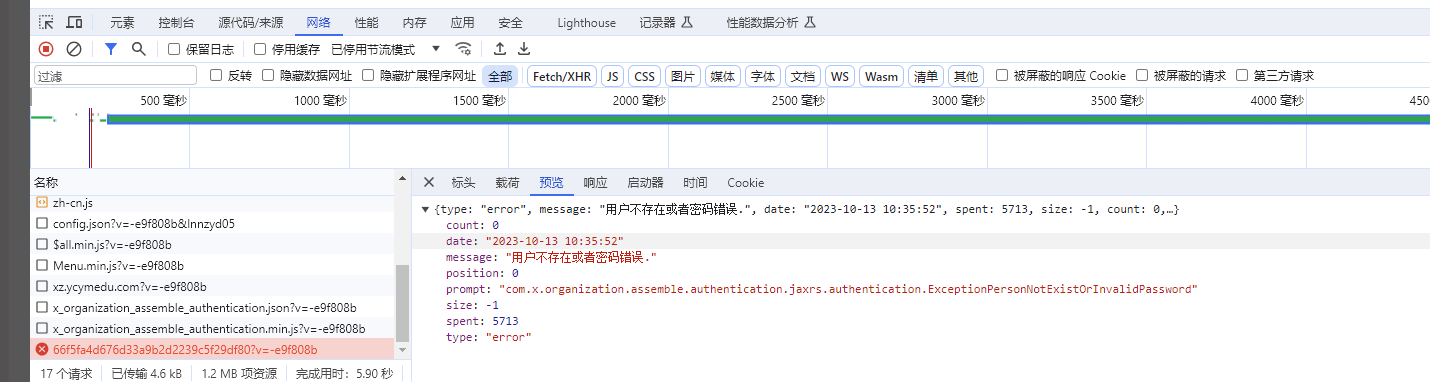
Task: Check the 隐藏数据网址 checkbox
Action: click(268, 75)
